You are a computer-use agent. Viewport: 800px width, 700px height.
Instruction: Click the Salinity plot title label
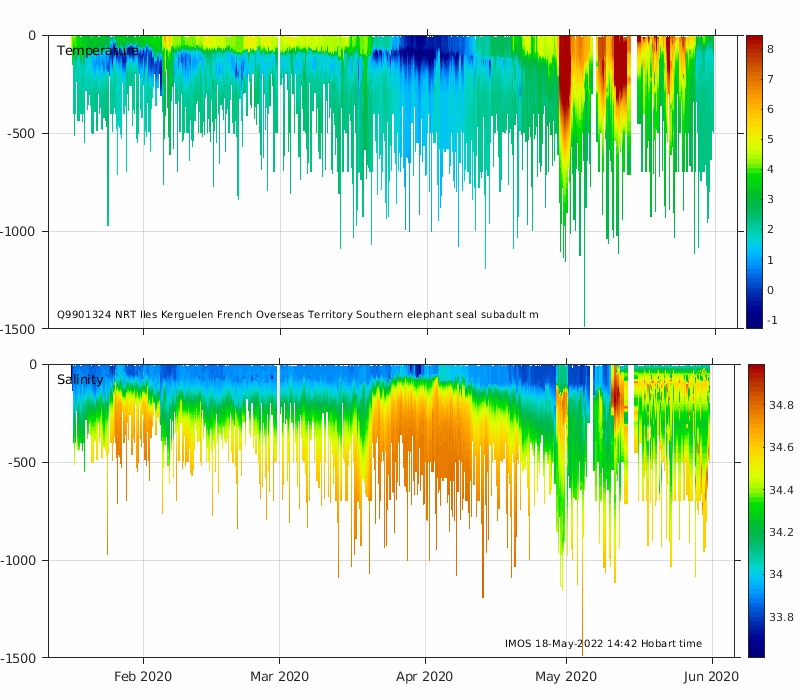(80, 379)
